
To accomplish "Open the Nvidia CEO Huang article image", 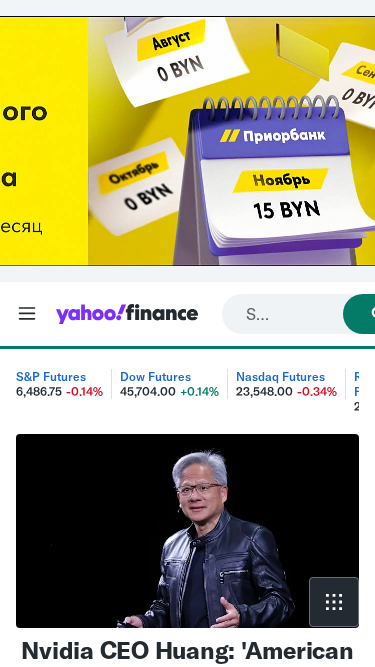I will 188,530.
